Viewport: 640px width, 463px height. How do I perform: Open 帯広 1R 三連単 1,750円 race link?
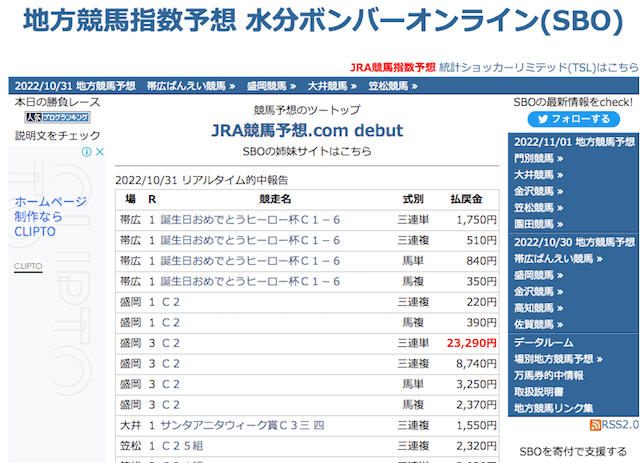250,220
